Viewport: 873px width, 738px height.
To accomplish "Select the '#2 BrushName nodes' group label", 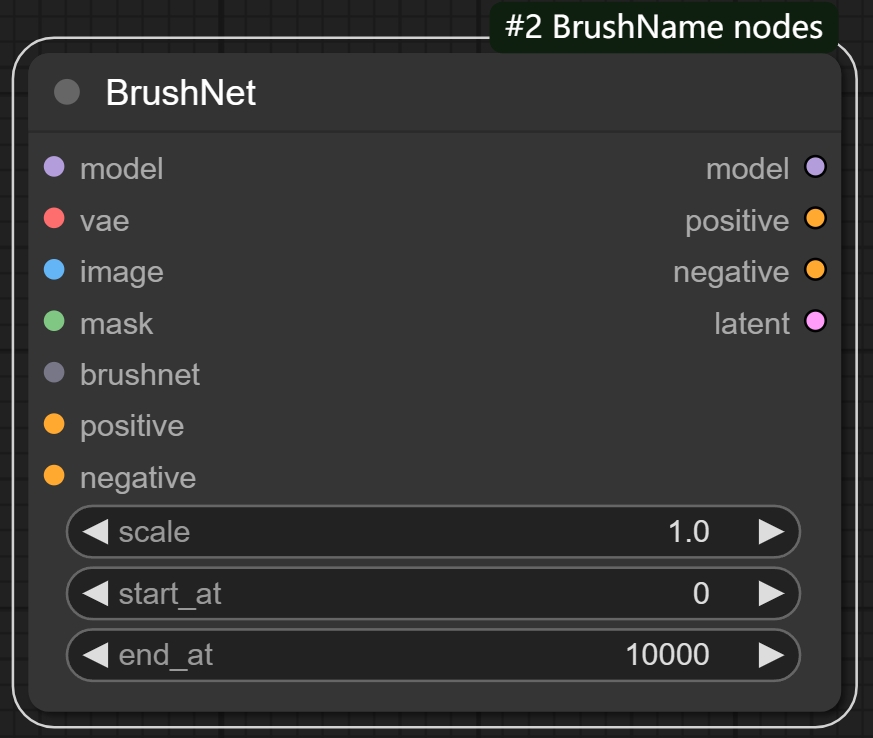I will 664,27.
